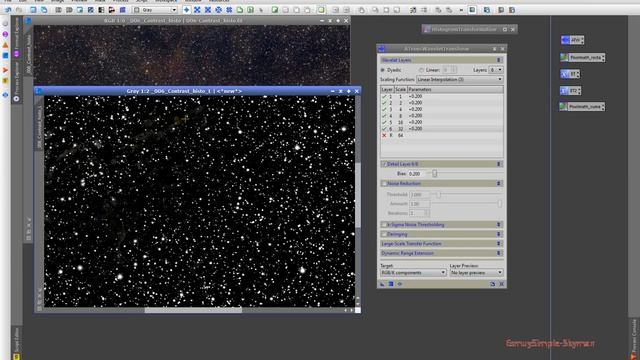Screen dimensions: 640x360
Task: Expand the Deringing section
Action: tap(498, 234)
